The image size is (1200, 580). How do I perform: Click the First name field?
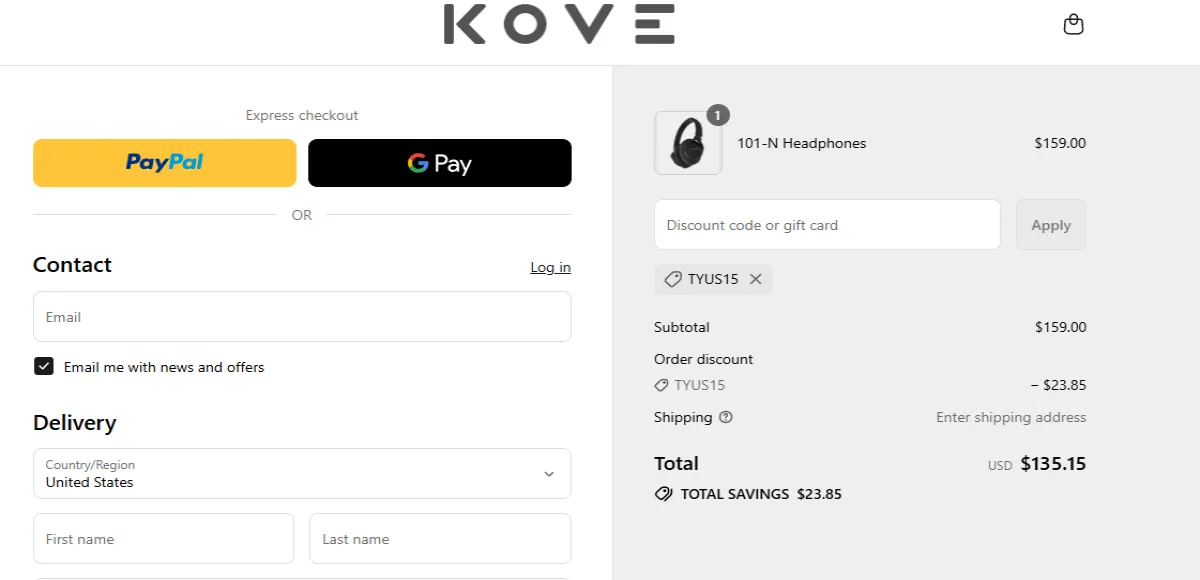[x=164, y=539]
